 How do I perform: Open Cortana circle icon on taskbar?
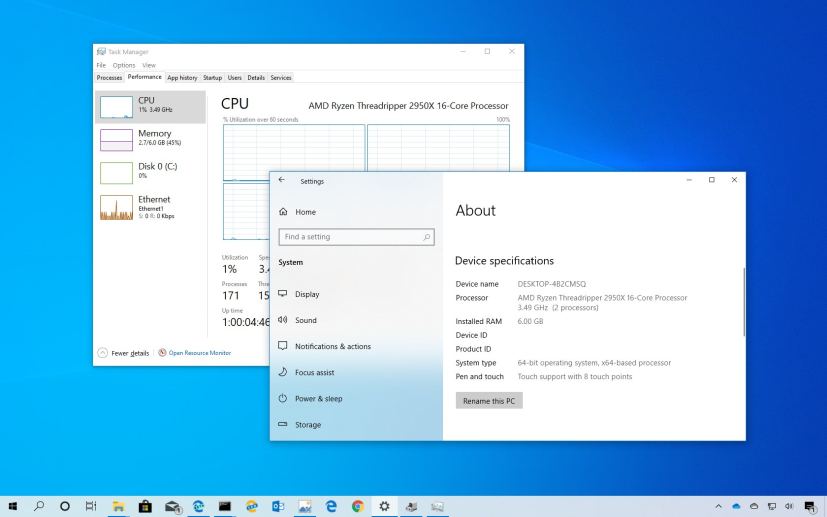click(x=64, y=506)
